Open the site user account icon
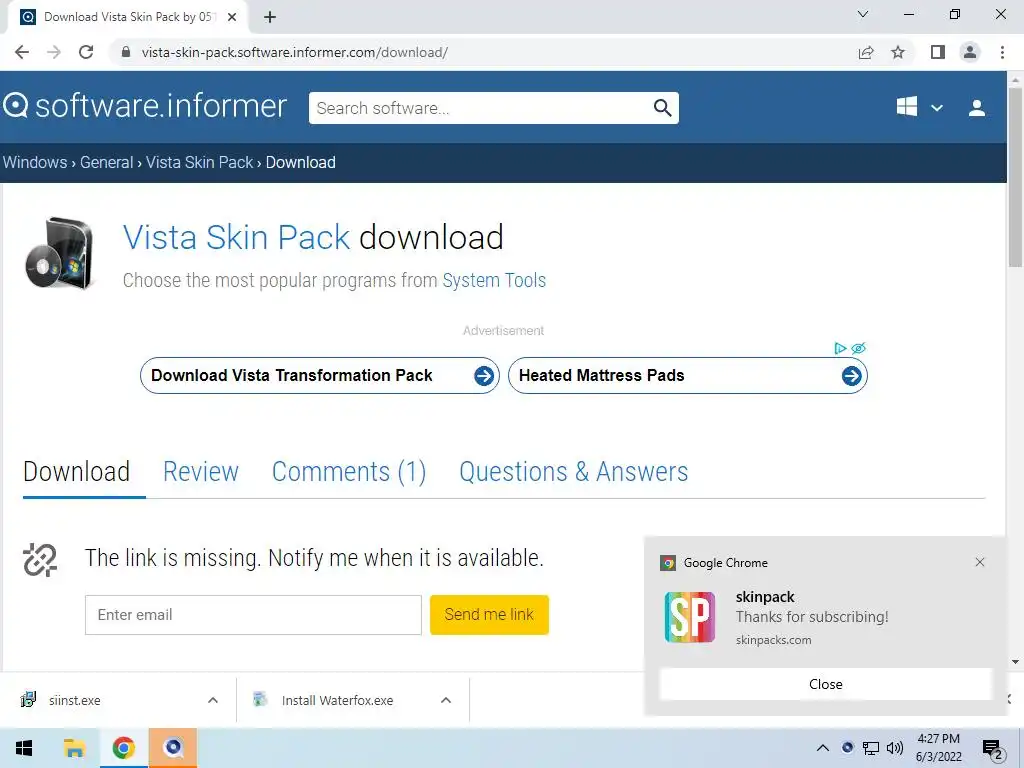 point(977,108)
